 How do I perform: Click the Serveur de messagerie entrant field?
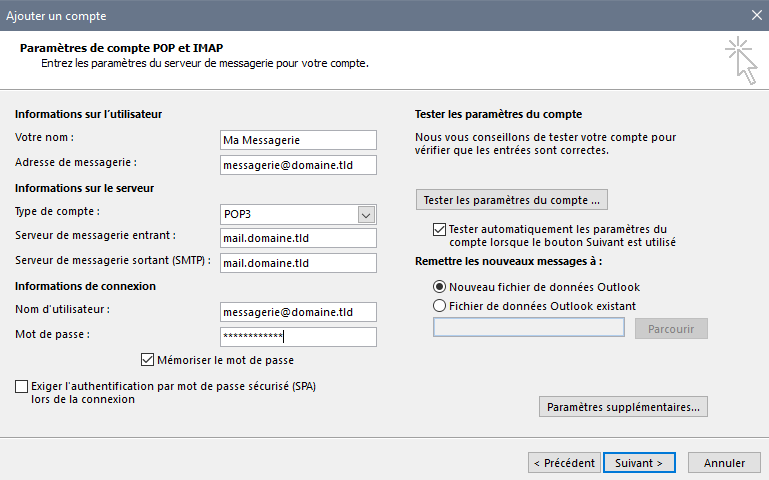298,238
